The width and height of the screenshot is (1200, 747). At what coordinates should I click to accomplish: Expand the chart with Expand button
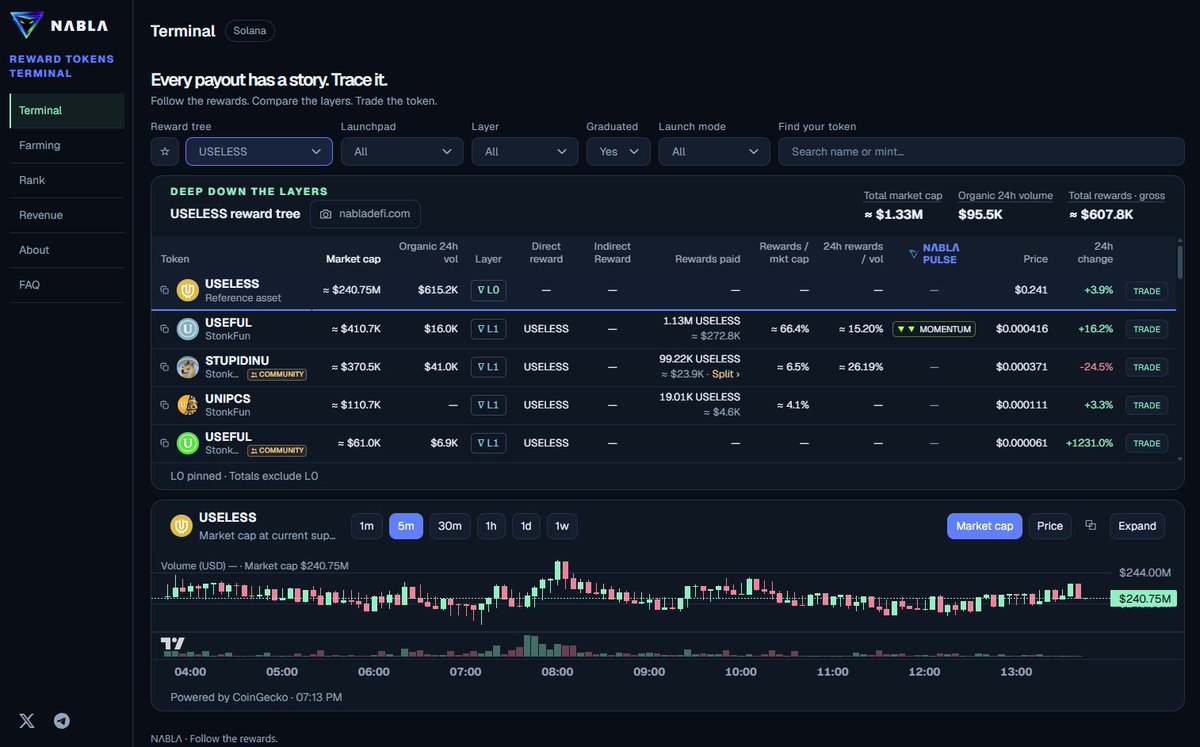point(1137,526)
